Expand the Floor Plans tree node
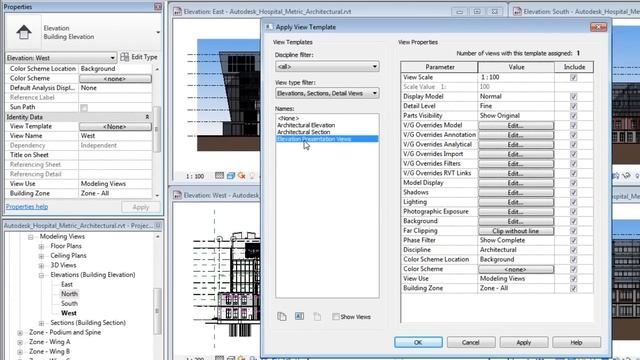 (41, 246)
